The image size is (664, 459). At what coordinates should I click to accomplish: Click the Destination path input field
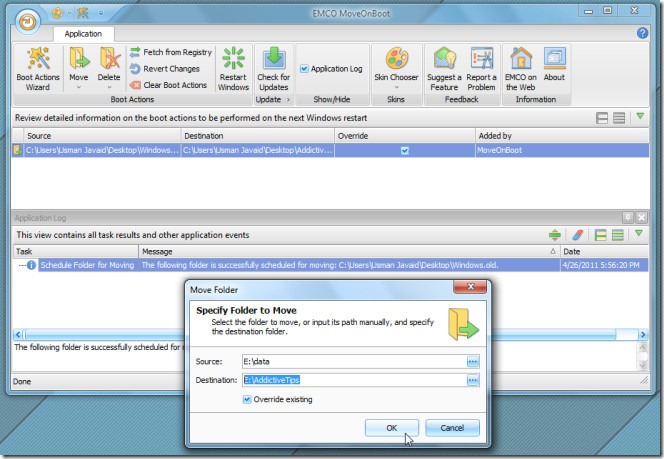pyautogui.click(x=354, y=380)
